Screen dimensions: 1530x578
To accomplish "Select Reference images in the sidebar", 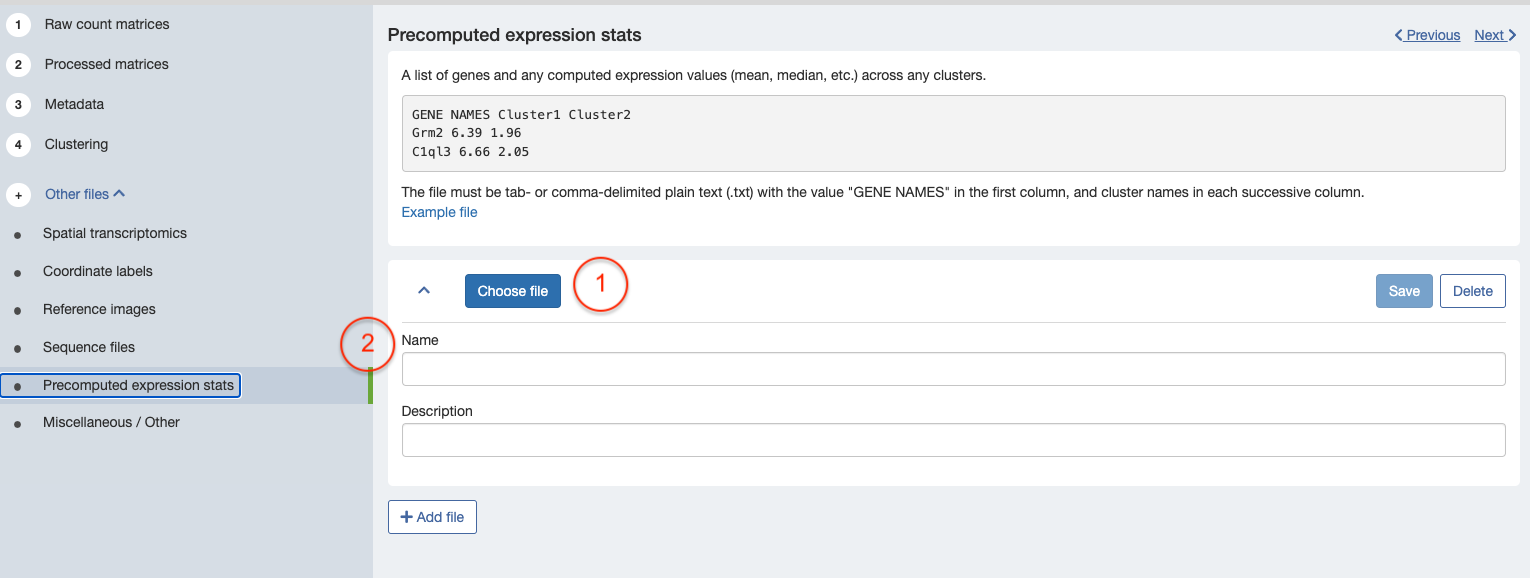I will click(99, 309).
